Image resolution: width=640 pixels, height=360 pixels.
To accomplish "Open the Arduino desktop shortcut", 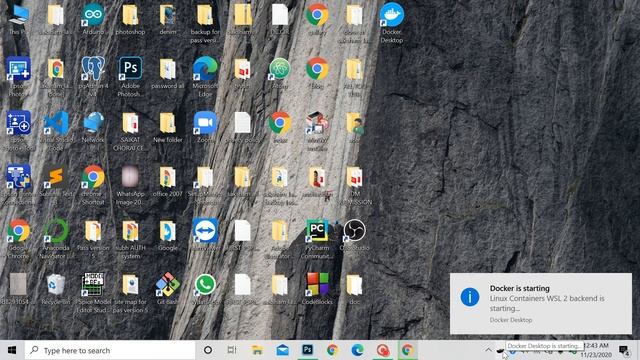I will (x=93, y=19).
